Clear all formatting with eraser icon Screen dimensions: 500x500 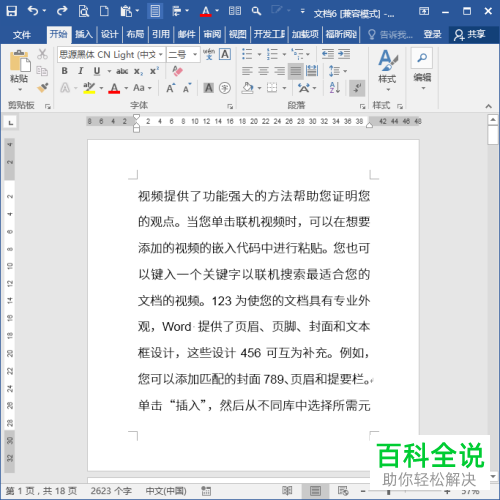coord(177,71)
